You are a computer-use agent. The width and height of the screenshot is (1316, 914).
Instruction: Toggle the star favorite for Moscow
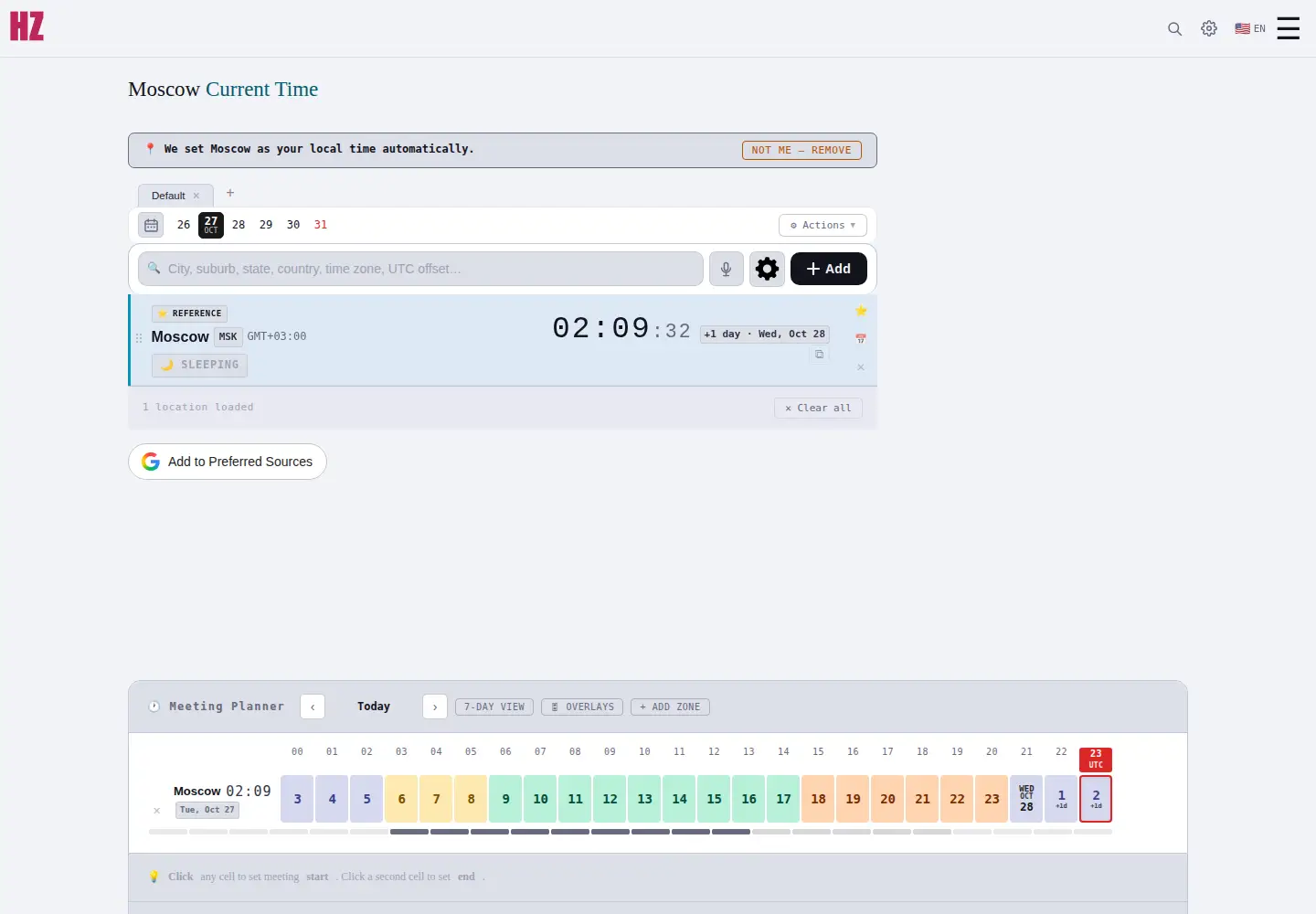tap(860, 311)
